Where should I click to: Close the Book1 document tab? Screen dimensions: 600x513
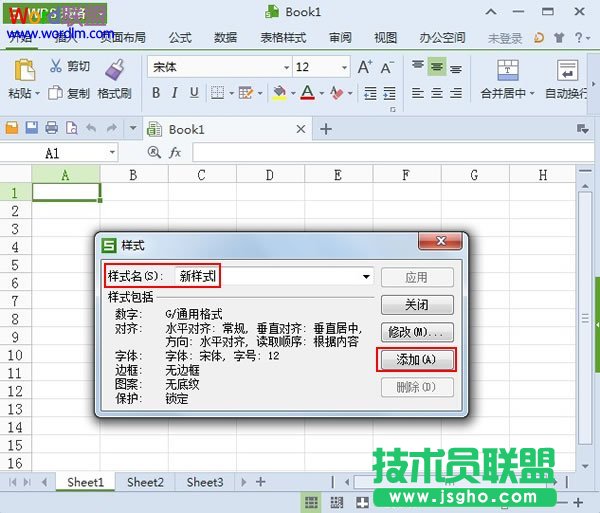pos(301,129)
